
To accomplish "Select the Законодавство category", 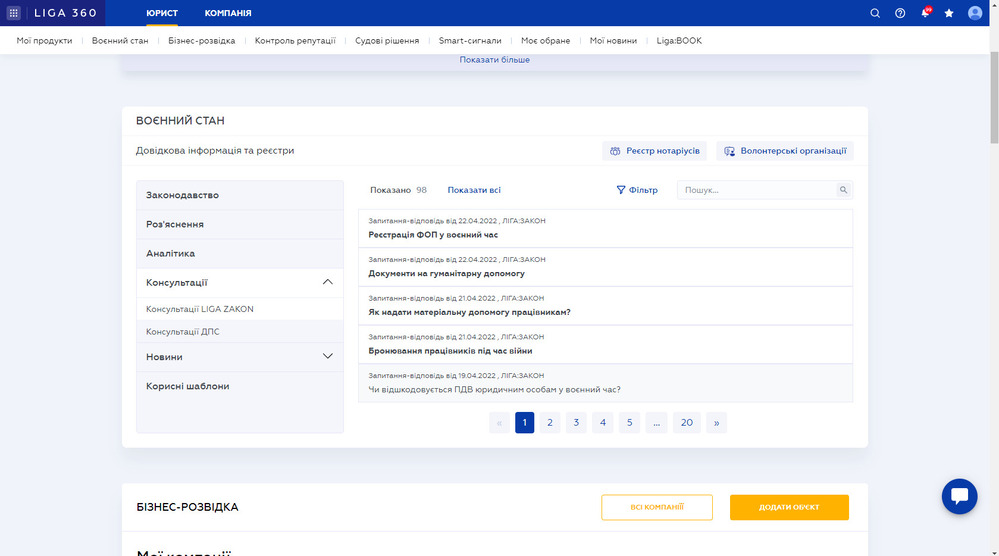I will coord(240,195).
